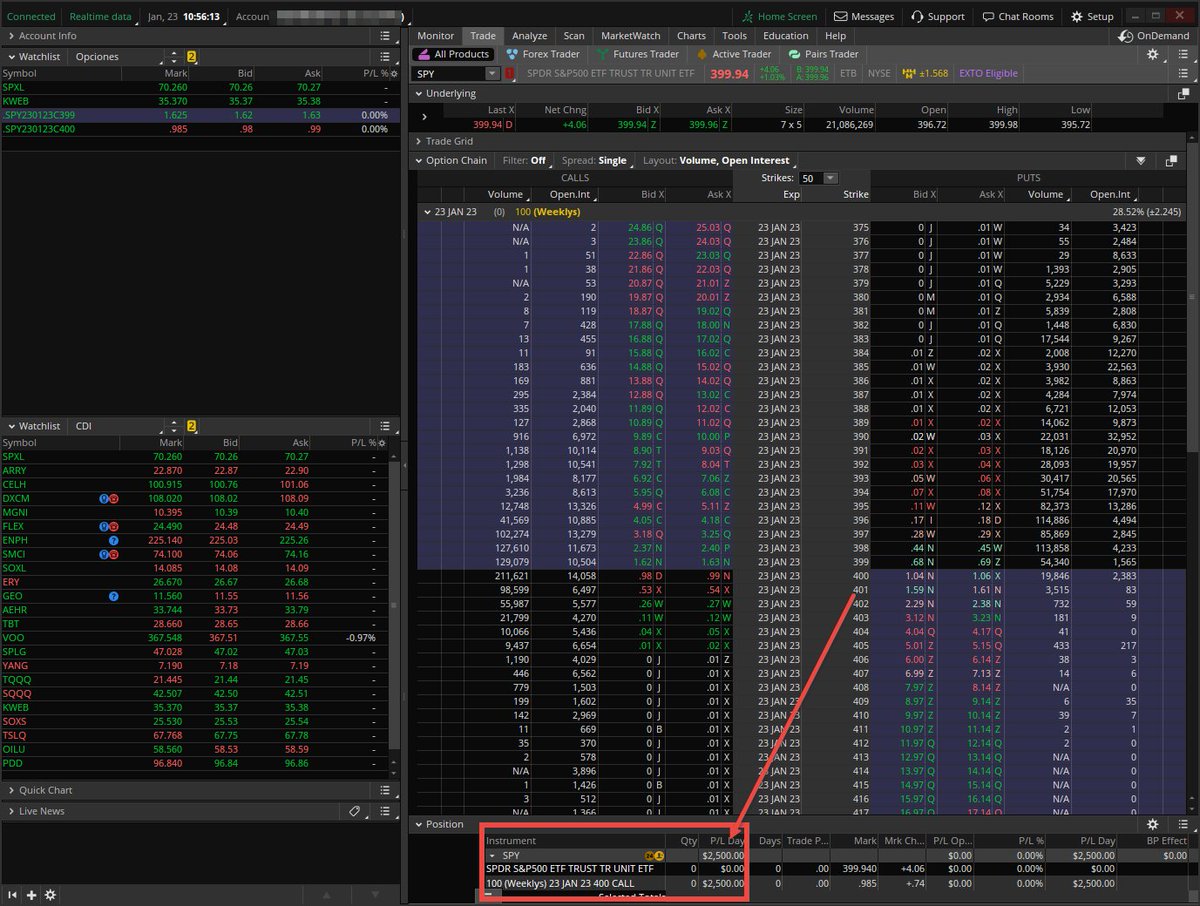The image size is (1200, 906).
Task: Open the CDI watchlist actions menu
Action: [x=385, y=426]
